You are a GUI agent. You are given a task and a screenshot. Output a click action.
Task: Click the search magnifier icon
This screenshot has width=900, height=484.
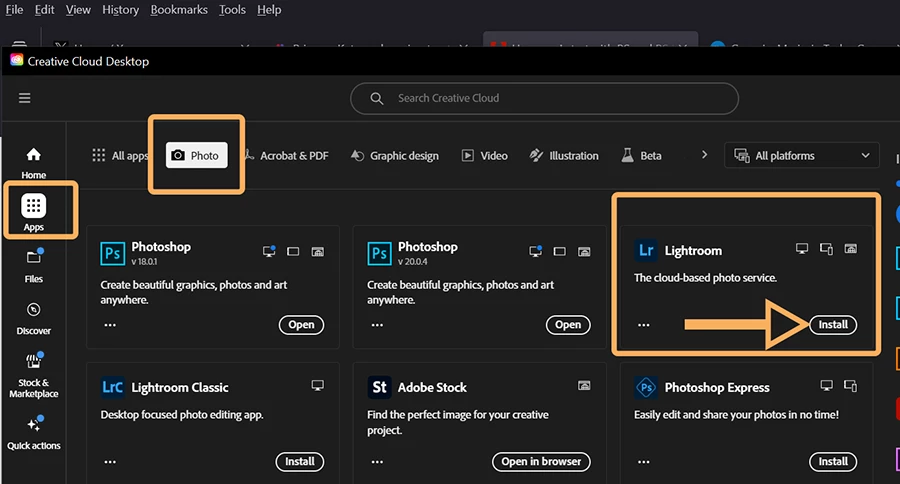click(x=377, y=98)
